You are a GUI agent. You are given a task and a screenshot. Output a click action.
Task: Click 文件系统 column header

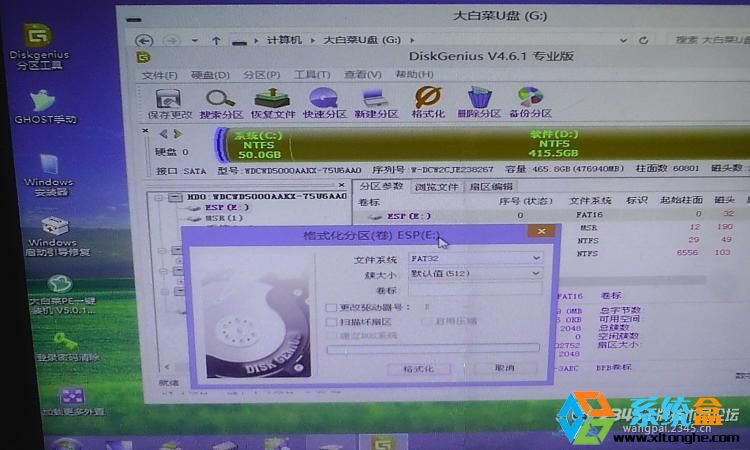[590, 201]
